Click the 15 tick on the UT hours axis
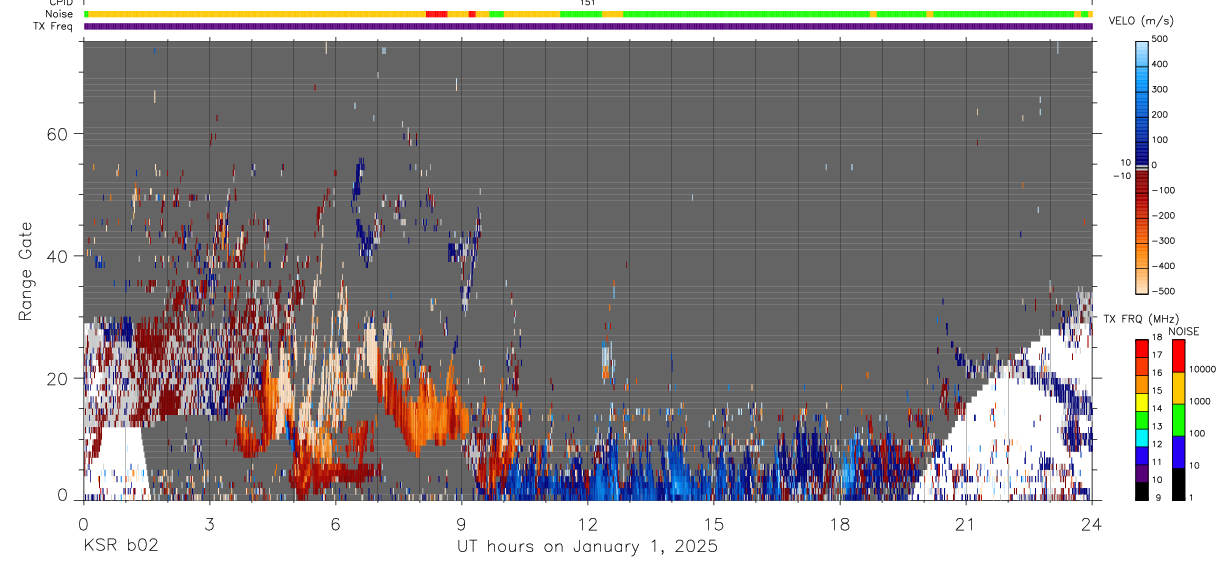 click(713, 523)
